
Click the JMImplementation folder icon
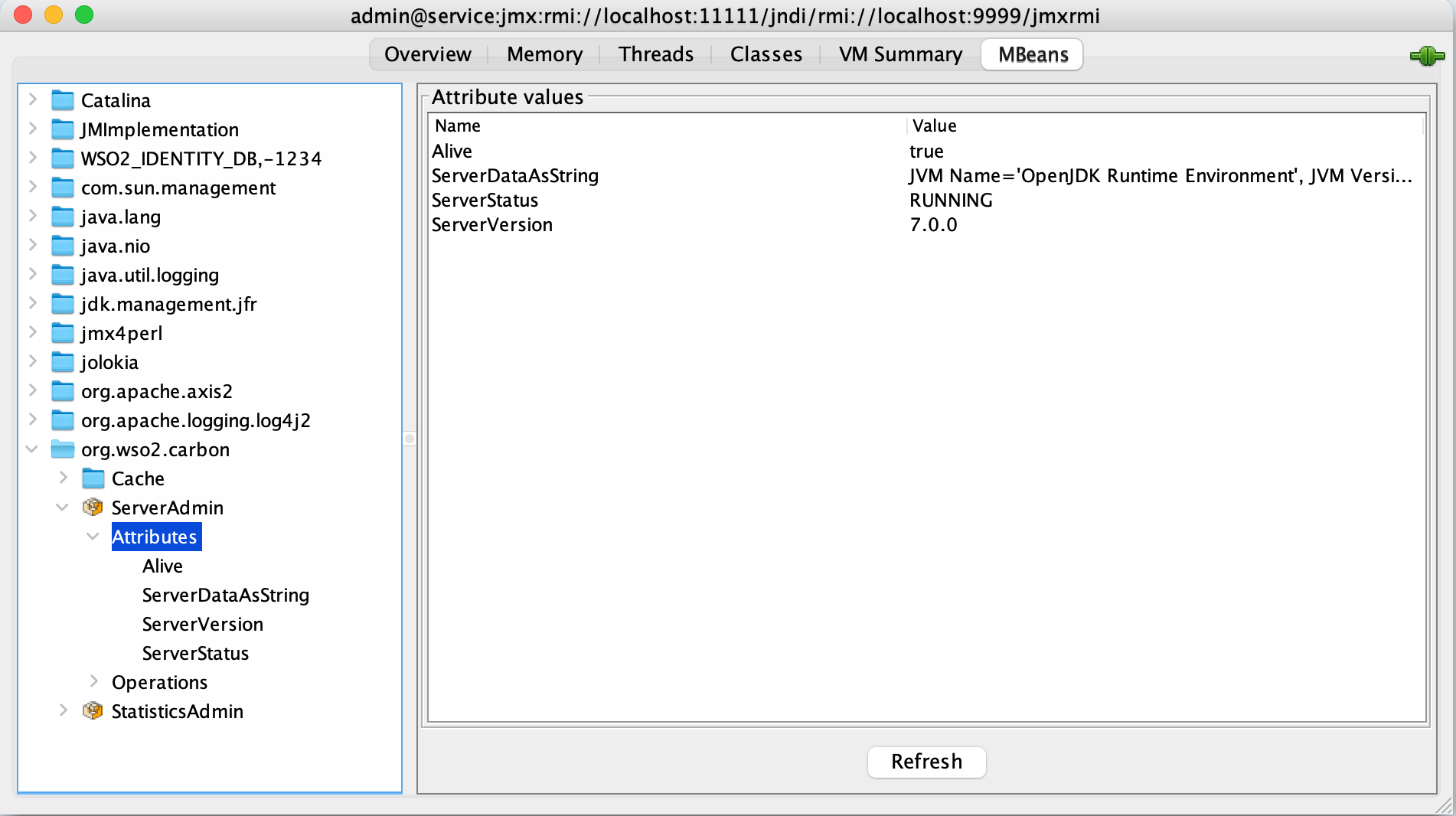pos(62,129)
